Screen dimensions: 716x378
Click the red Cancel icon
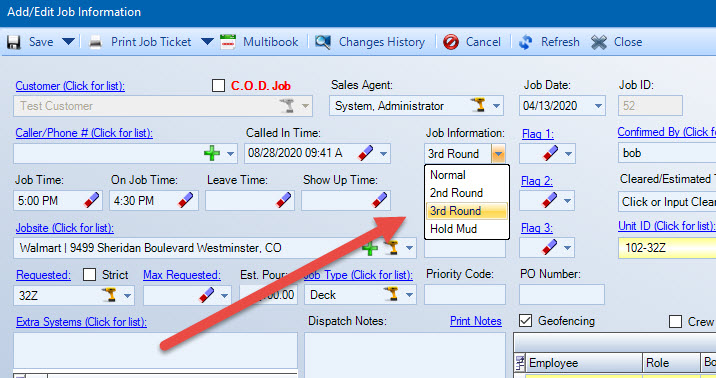pyautogui.click(x=451, y=42)
